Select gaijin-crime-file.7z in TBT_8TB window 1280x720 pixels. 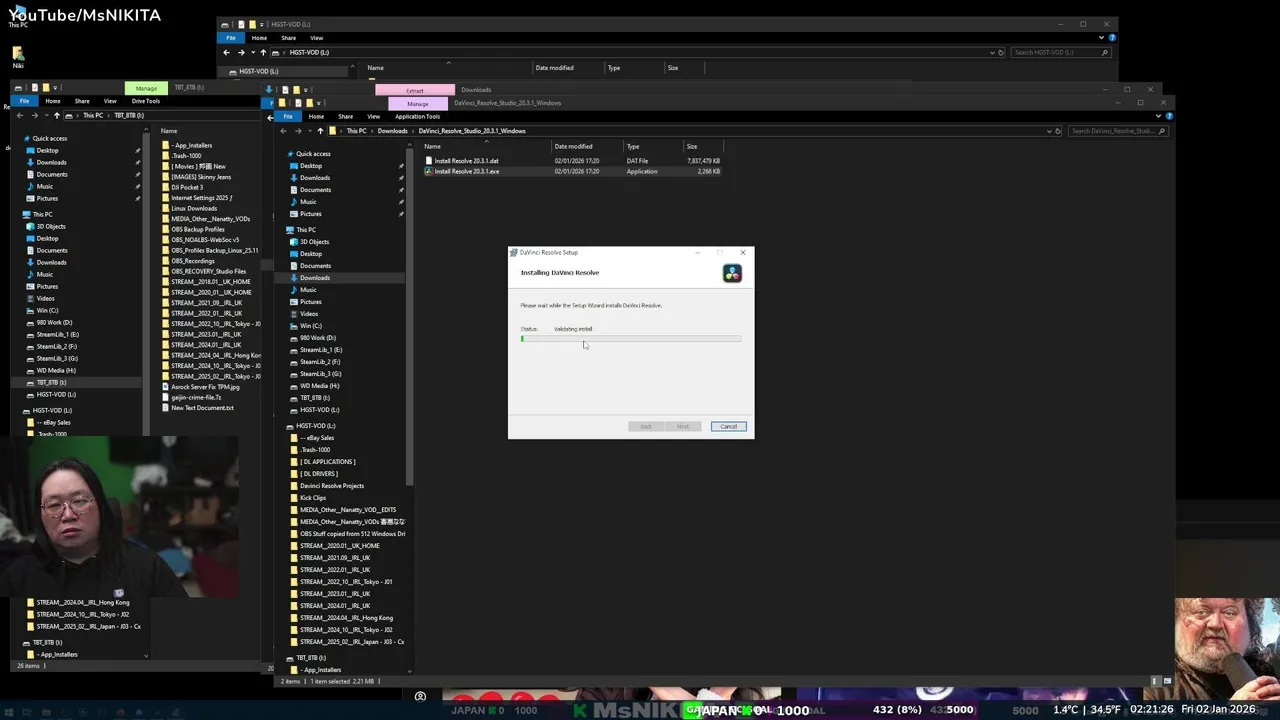tap(196, 397)
